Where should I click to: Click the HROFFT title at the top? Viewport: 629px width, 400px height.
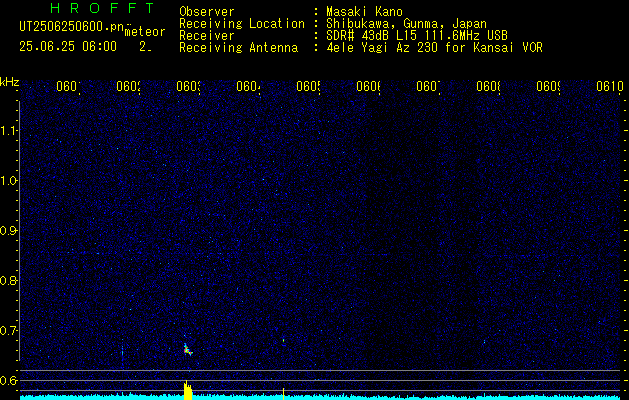click(x=103, y=8)
